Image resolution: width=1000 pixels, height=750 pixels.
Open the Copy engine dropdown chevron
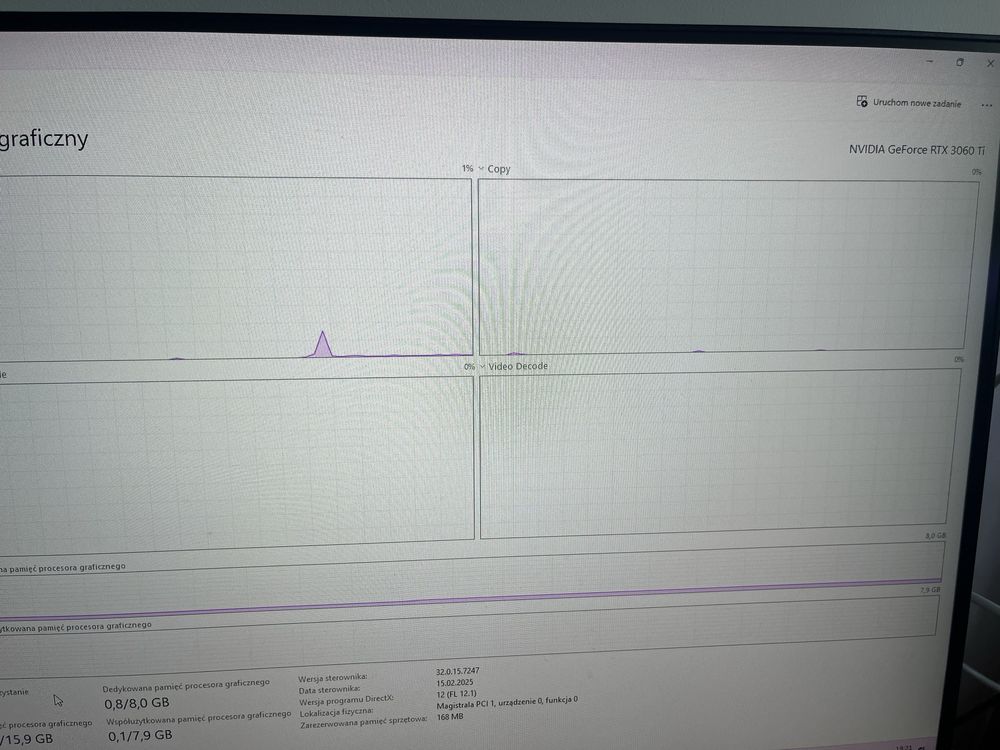(481, 168)
